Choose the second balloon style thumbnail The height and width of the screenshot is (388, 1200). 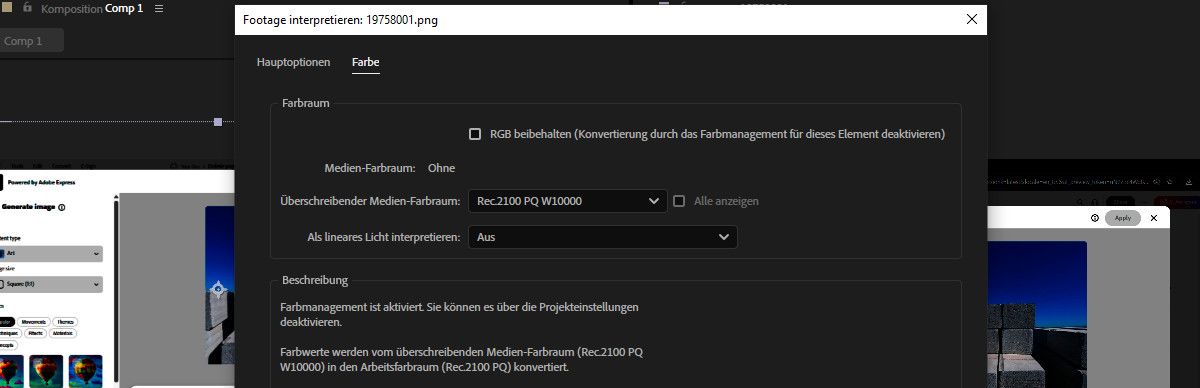click(x=46, y=370)
